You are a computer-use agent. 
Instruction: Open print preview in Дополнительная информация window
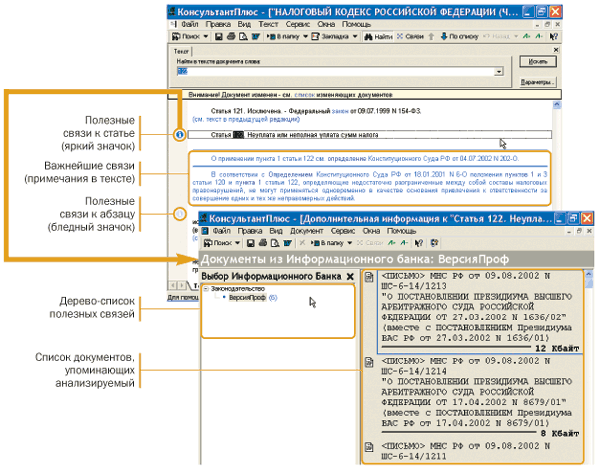pyautogui.click(x=275, y=243)
